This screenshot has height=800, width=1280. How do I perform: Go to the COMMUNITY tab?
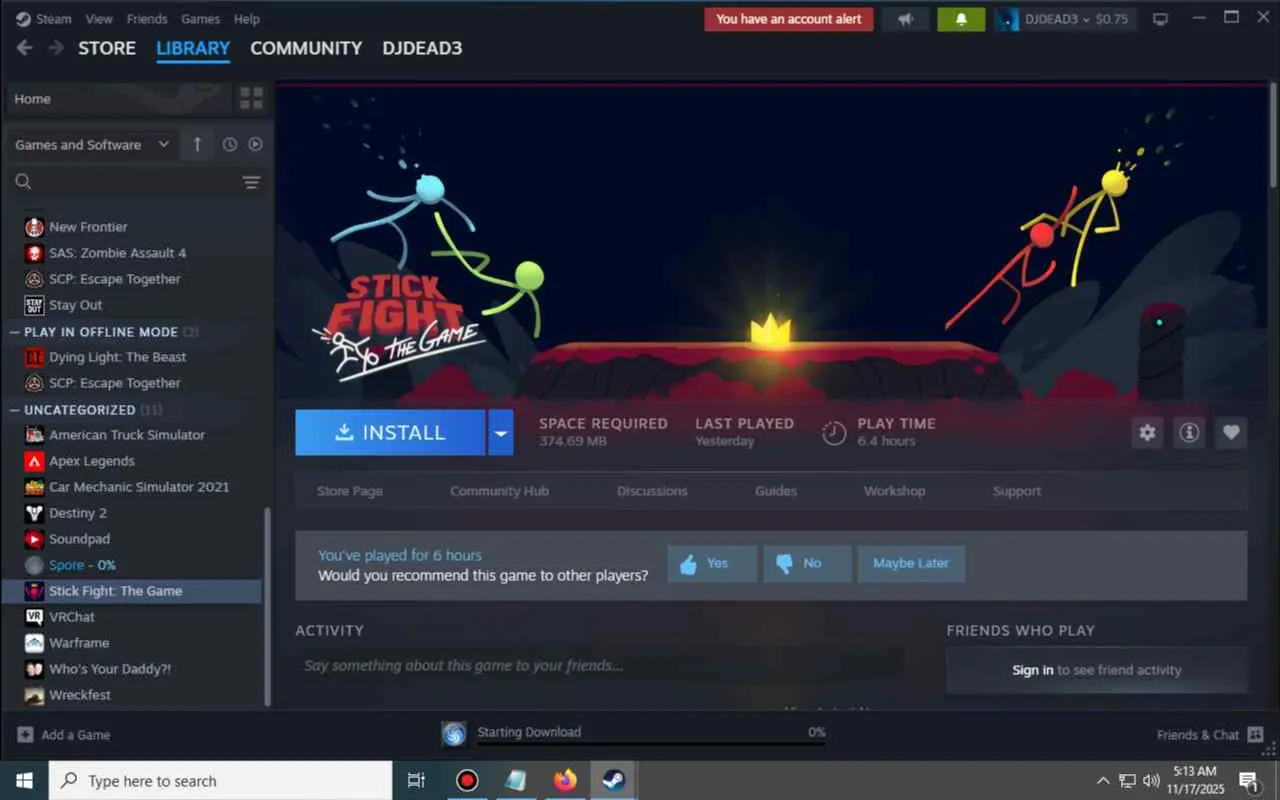(306, 48)
